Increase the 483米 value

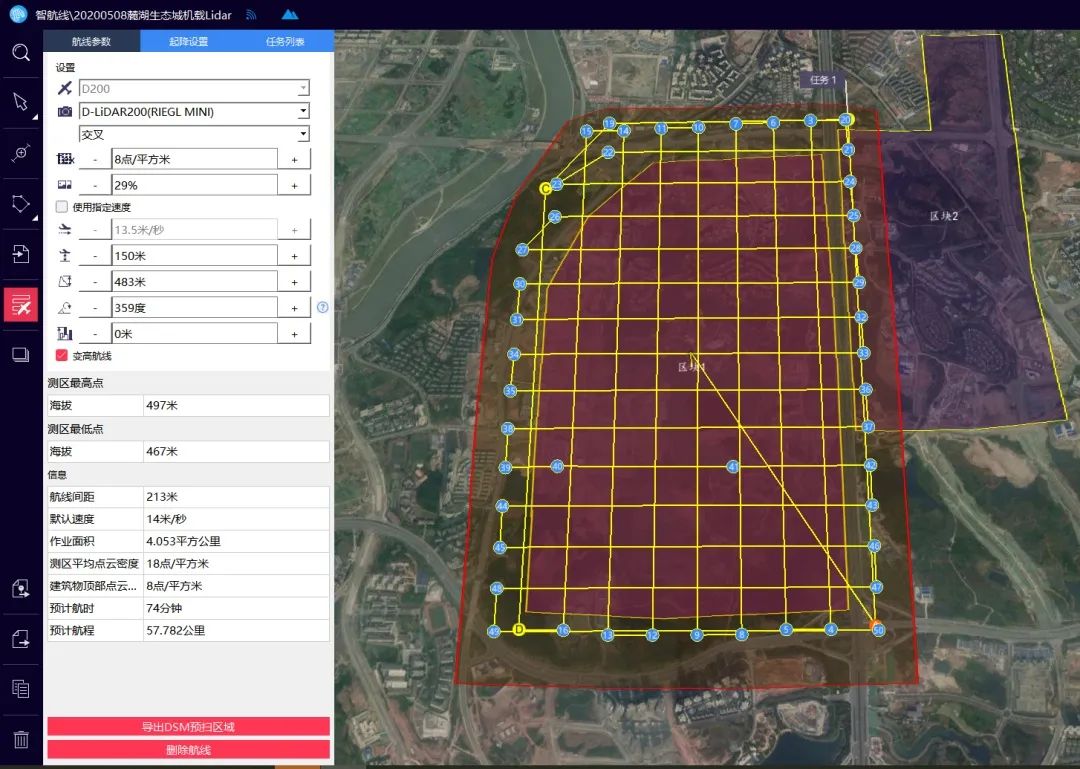[x=295, y=282]
